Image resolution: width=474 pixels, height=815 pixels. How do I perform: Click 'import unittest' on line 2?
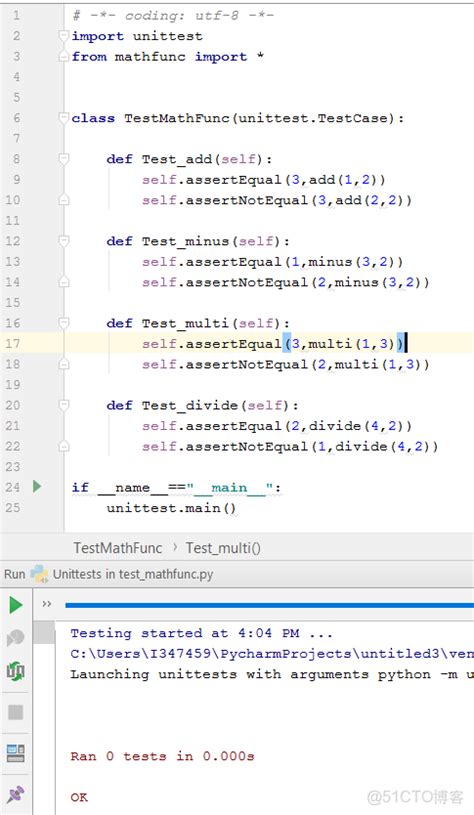pyautogui.click(x=137, y=36)
